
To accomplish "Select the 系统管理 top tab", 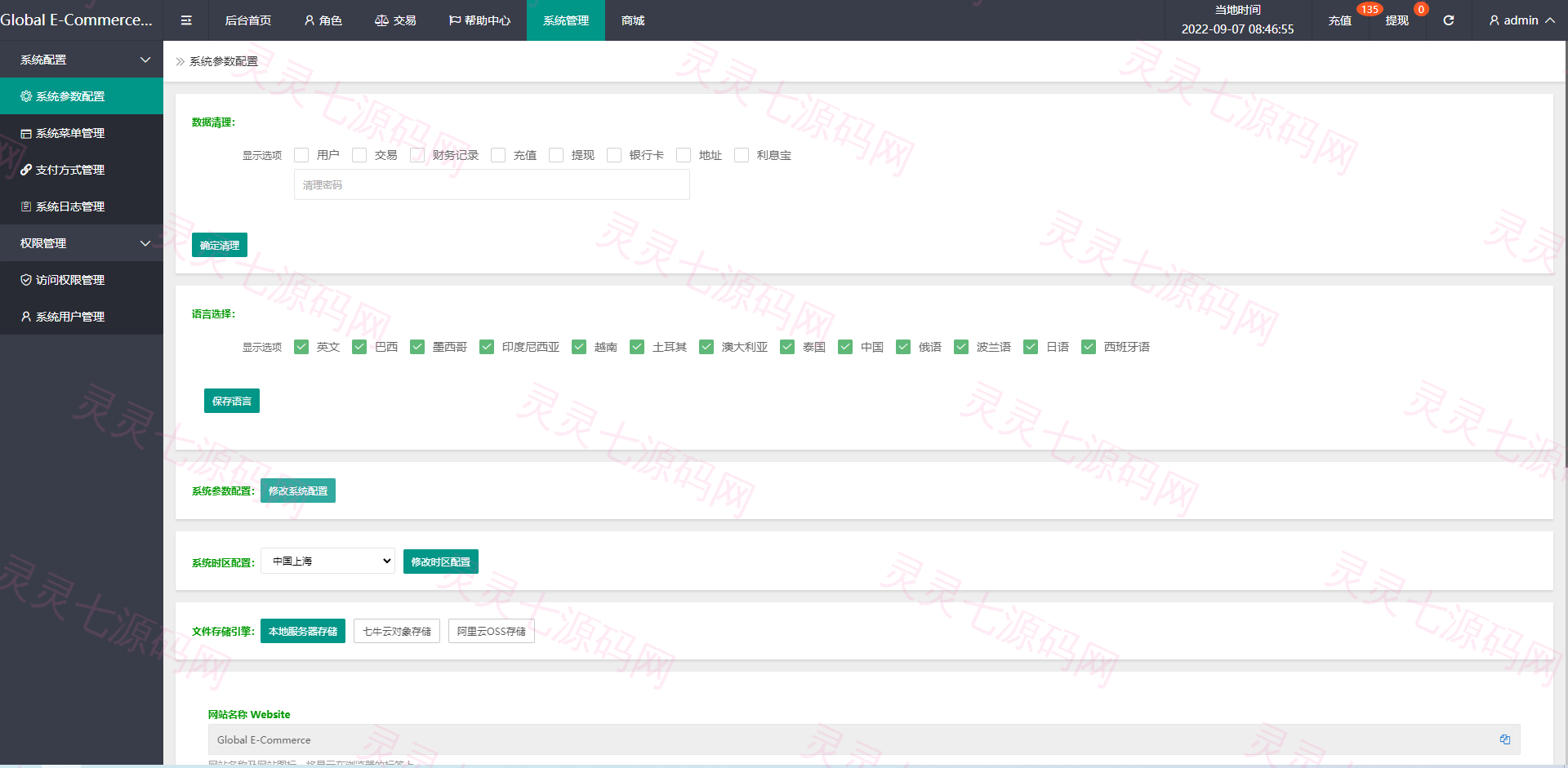I will 566,20.
